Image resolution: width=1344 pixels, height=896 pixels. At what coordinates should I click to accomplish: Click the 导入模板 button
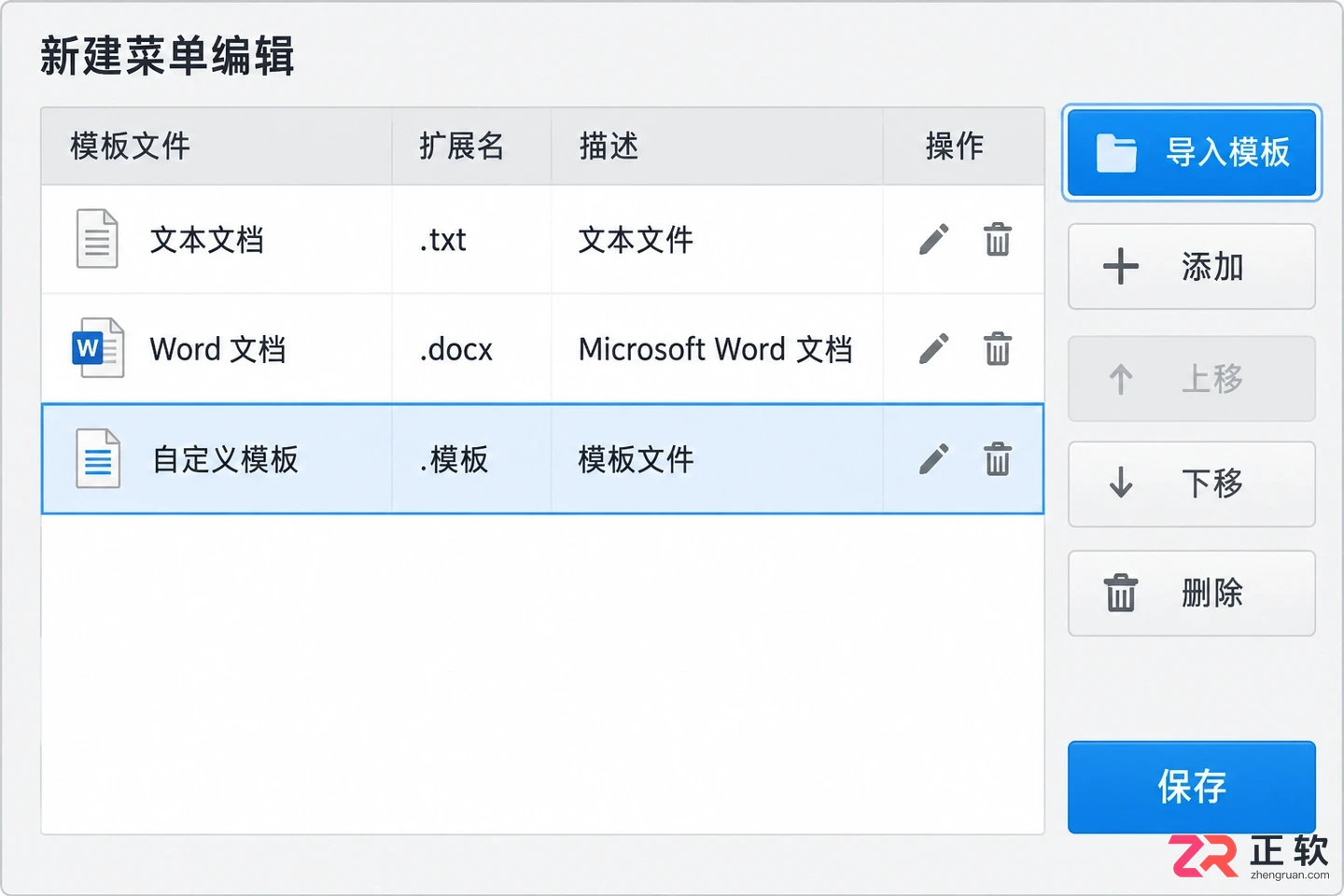(1192, 152)
